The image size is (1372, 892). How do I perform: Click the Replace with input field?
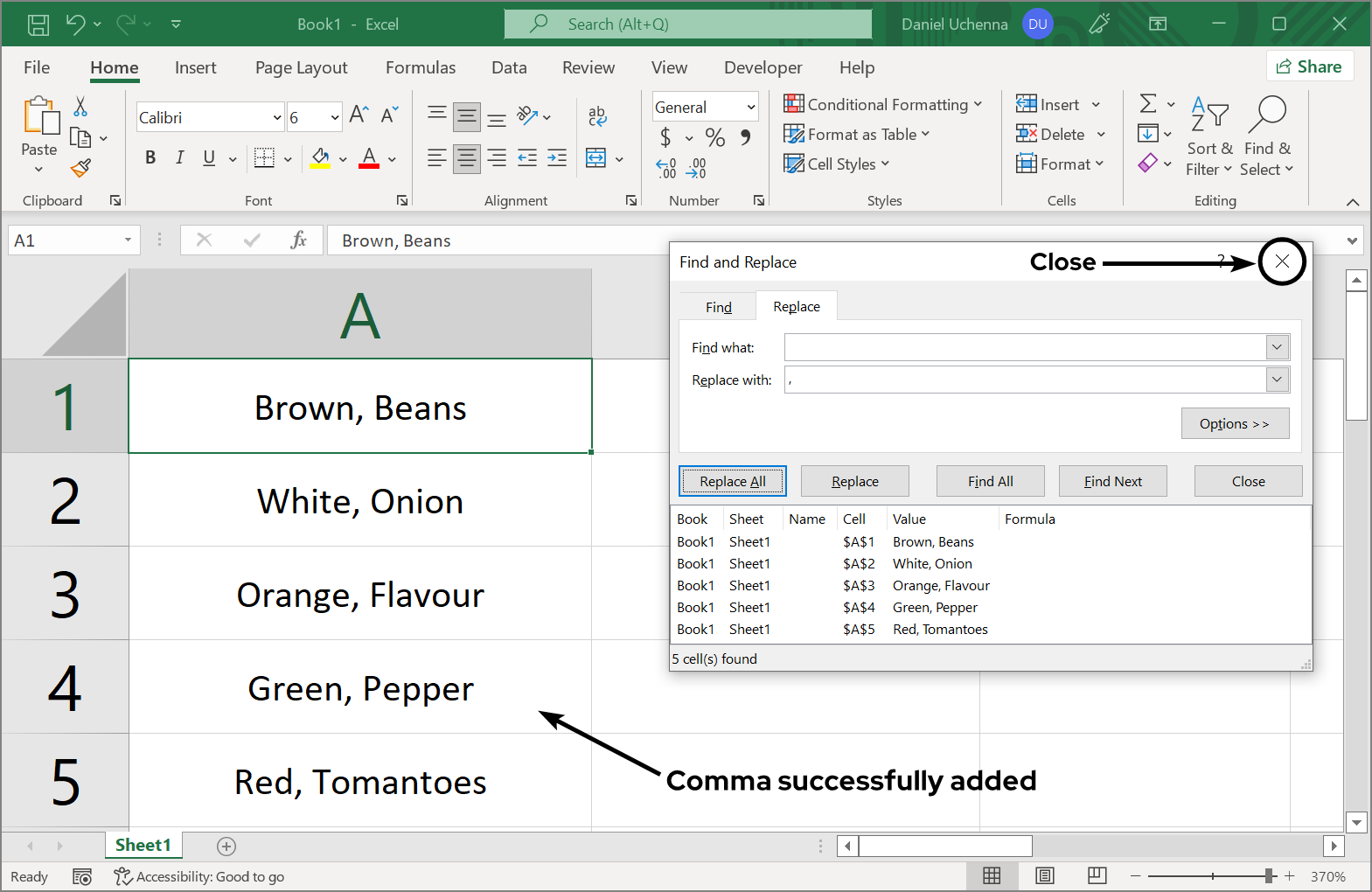click(1024, 380)
